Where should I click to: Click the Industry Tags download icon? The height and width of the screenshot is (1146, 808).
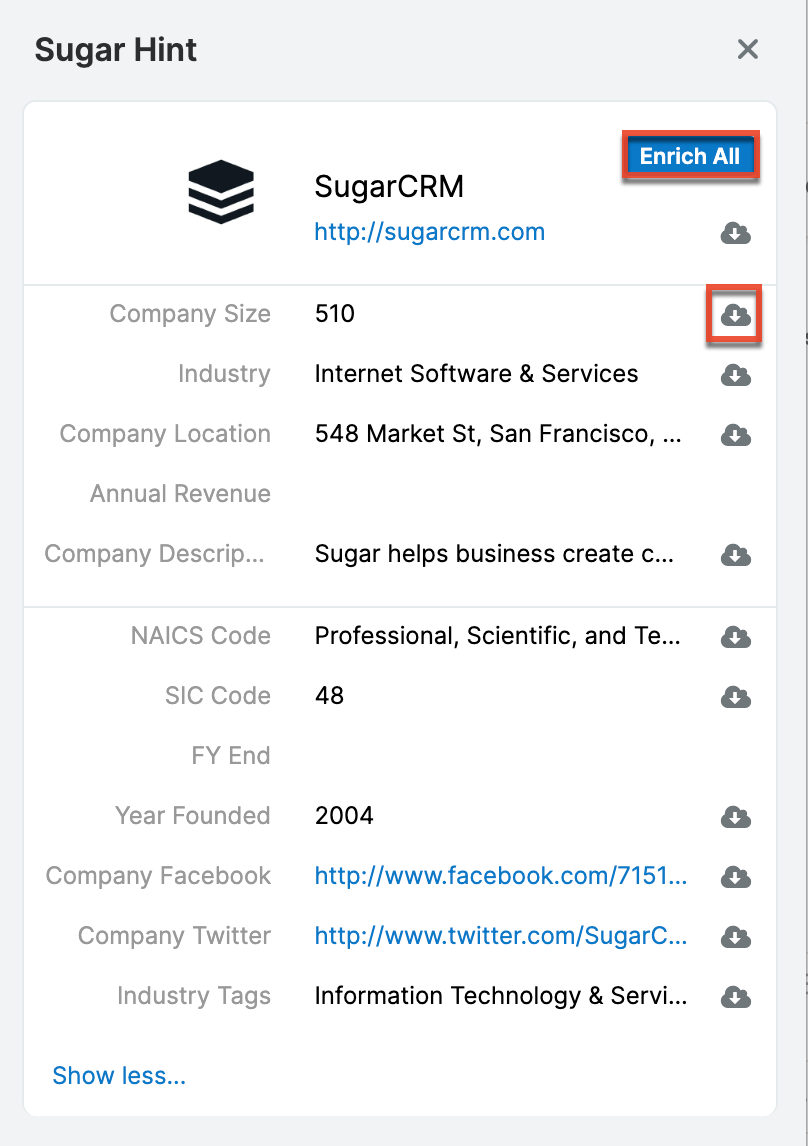(x=734, y=997)
